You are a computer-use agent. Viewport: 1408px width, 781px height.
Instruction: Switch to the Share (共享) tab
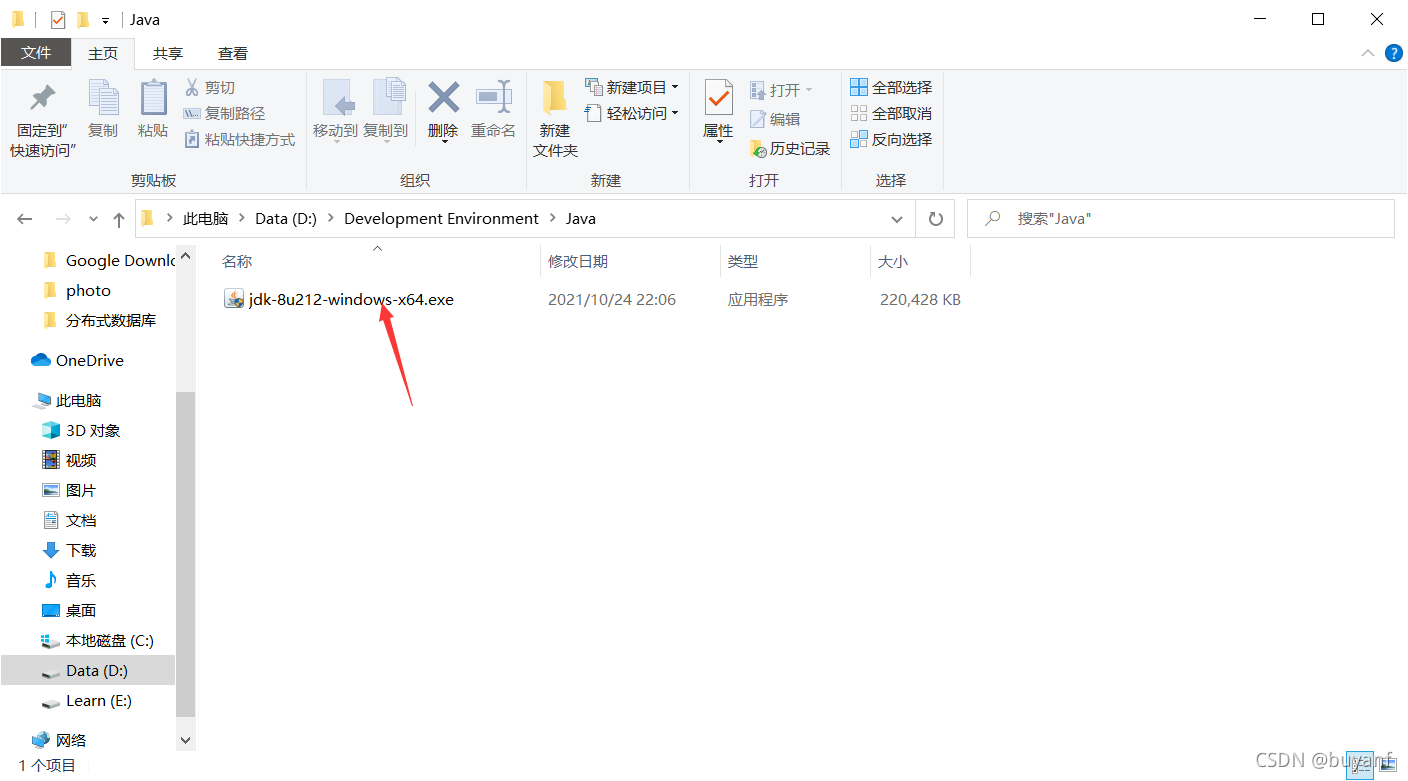(x=168, y=53)
